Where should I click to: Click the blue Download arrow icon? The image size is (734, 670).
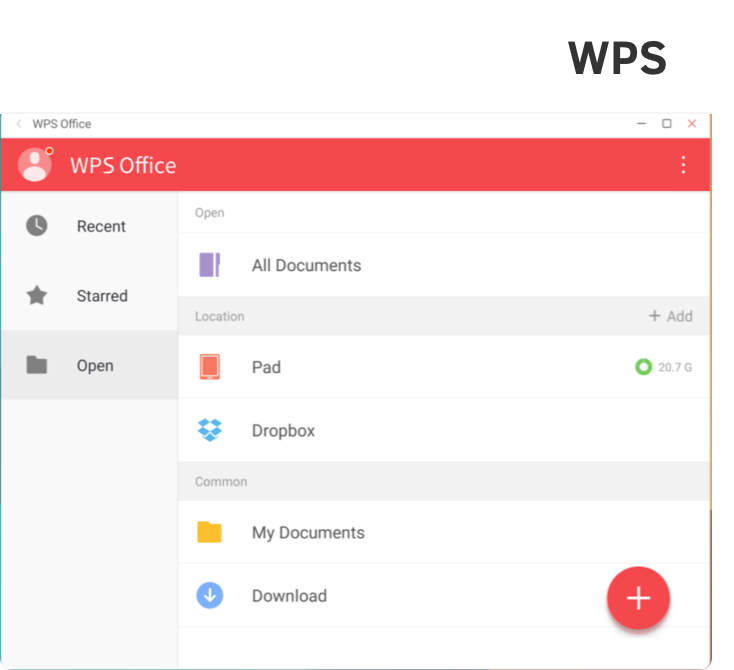[209, 596]
